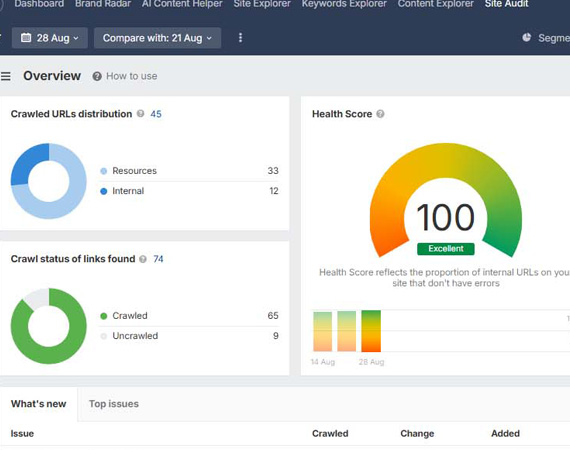
Task: Click the Crawled legend row
Action: (x=189, y=316)
